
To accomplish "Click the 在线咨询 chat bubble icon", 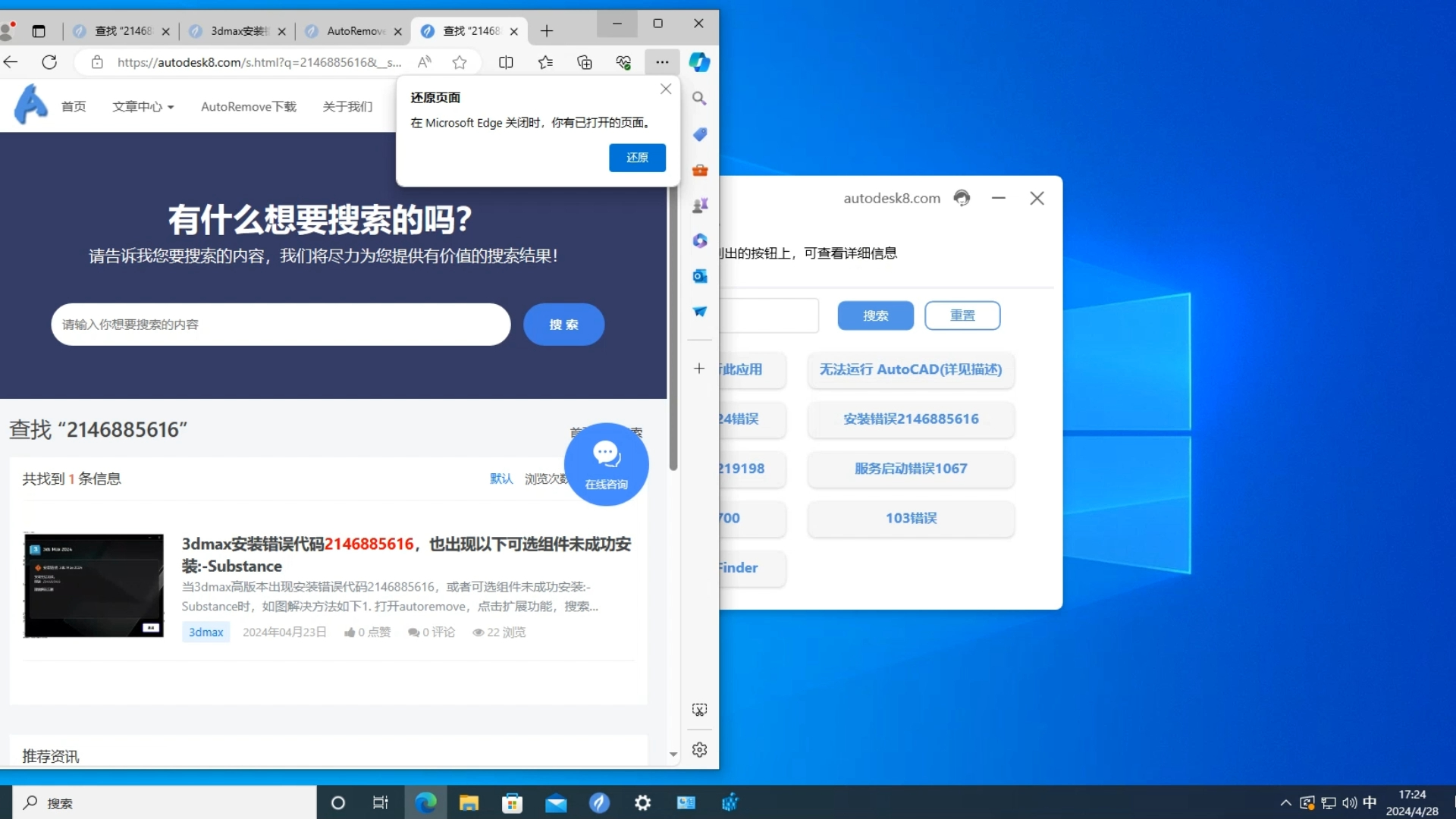I will [x=606, y=463].
